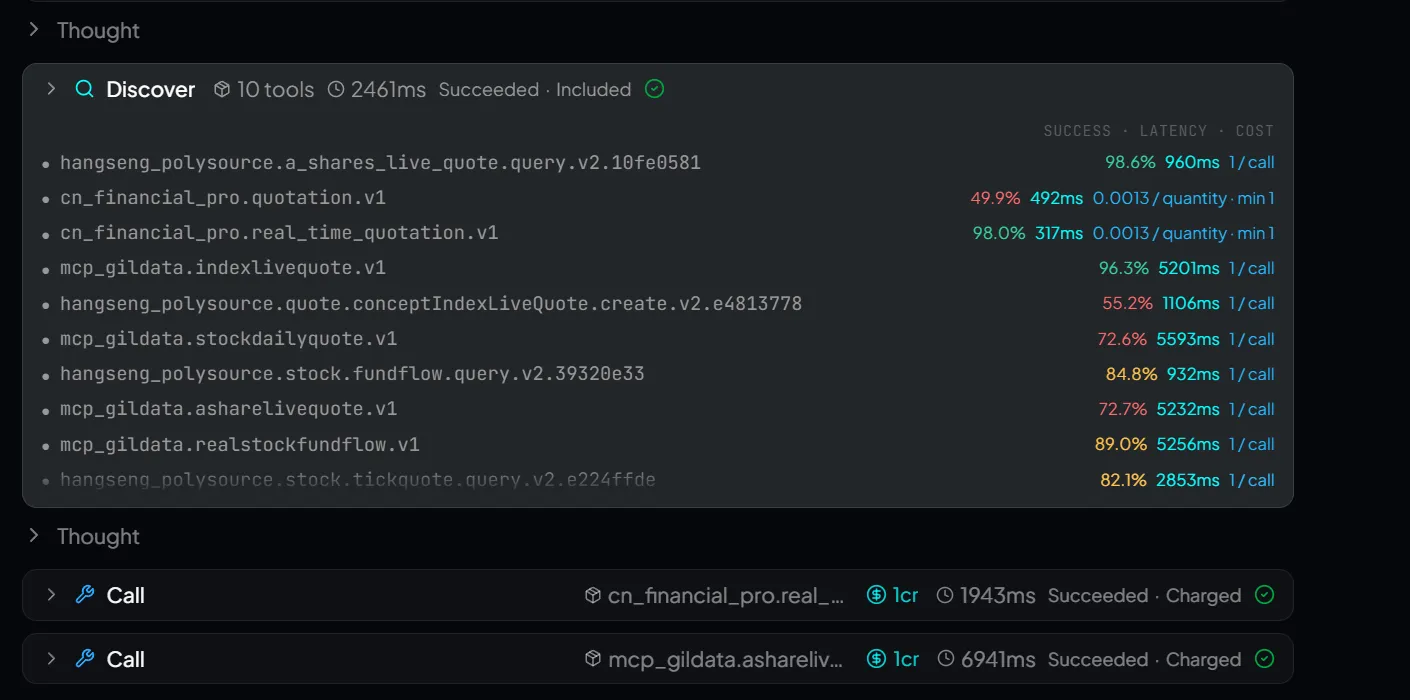Screen dimensions: 1410x700
Task: Expand the cn_financial_pro Call row chevron
Action: [x=50, y=595]
